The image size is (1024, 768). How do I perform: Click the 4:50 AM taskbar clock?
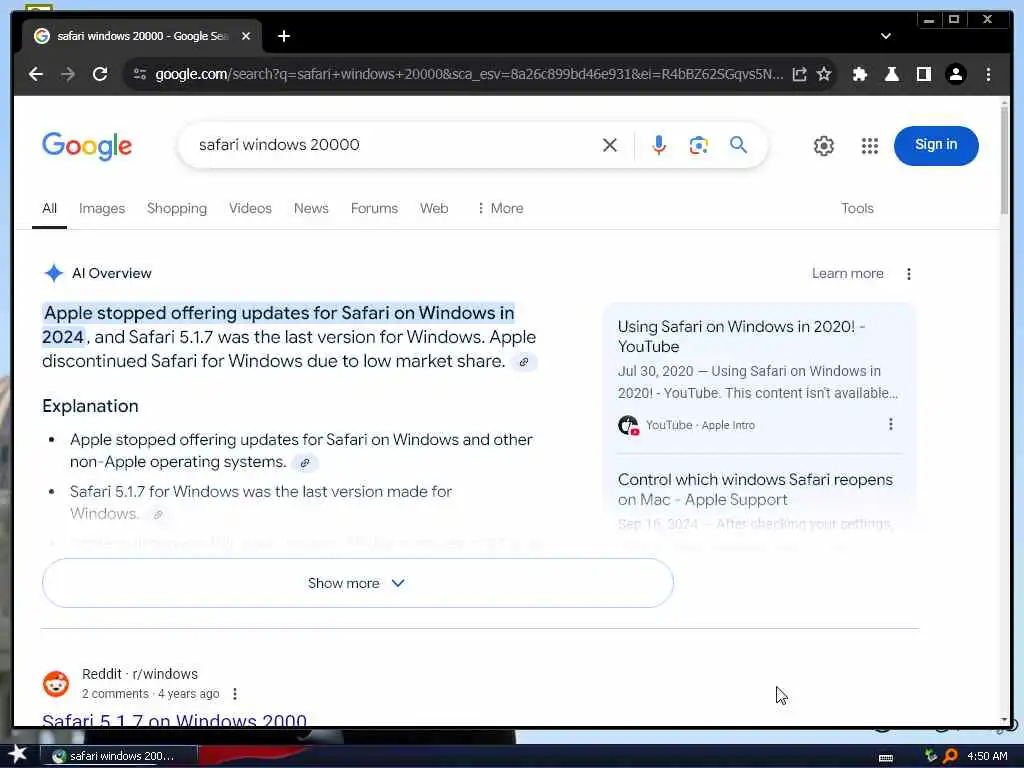pos(987,756)
